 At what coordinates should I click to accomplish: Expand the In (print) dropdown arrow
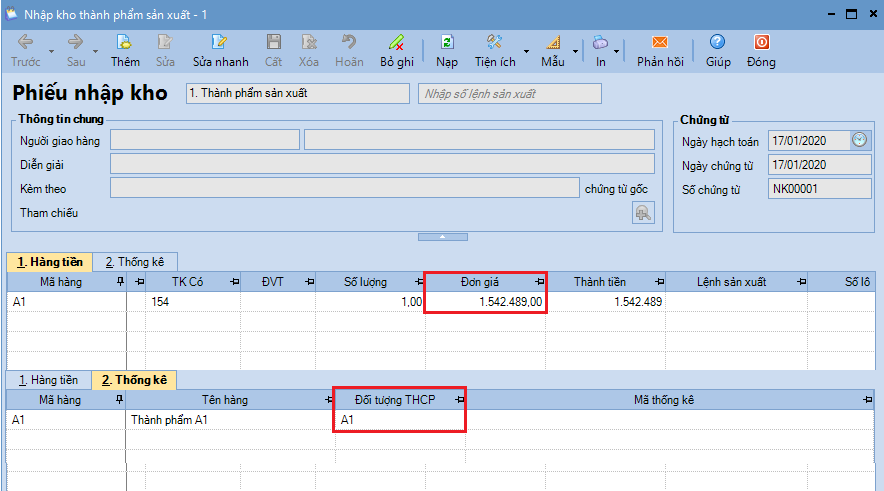[617, 50]
